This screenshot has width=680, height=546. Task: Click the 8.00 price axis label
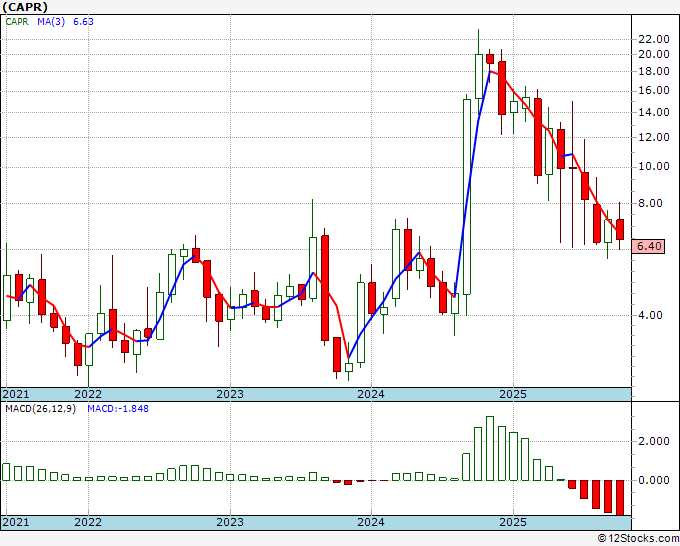pos(650,203)
